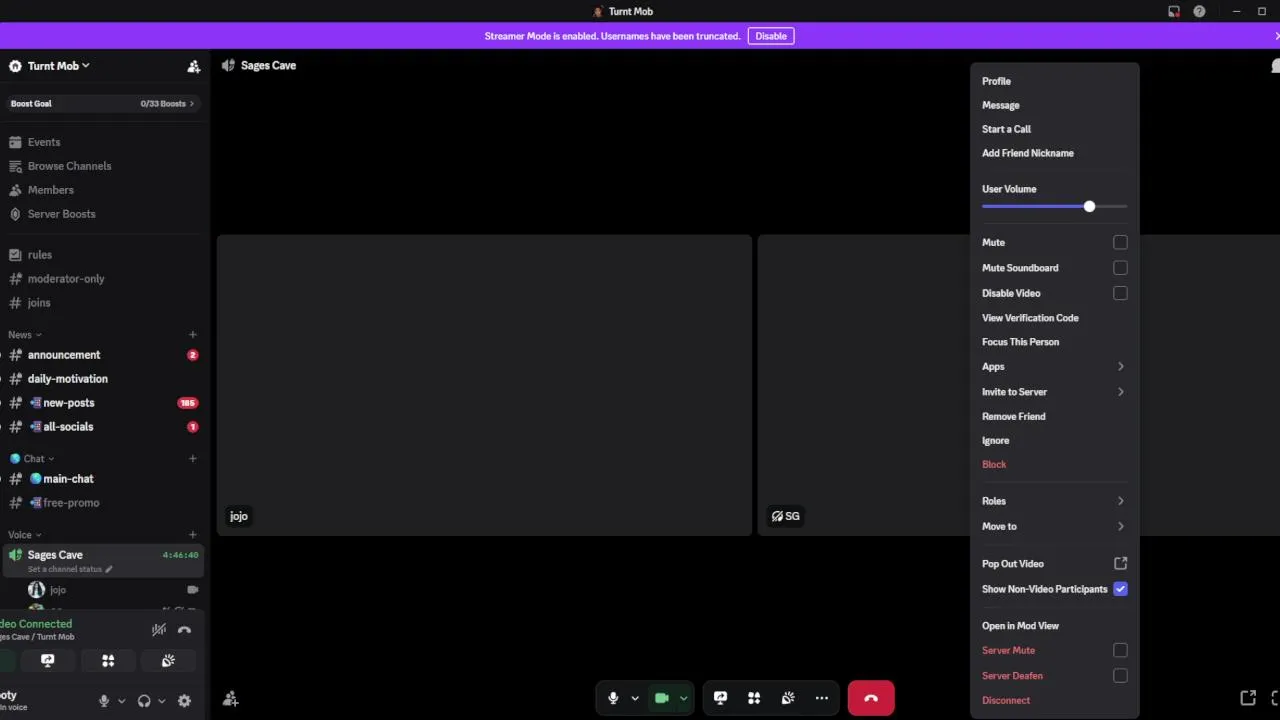The image size is (1280, 720).
Task: Open output device arrow next to headphones
Action: [162, 701]
